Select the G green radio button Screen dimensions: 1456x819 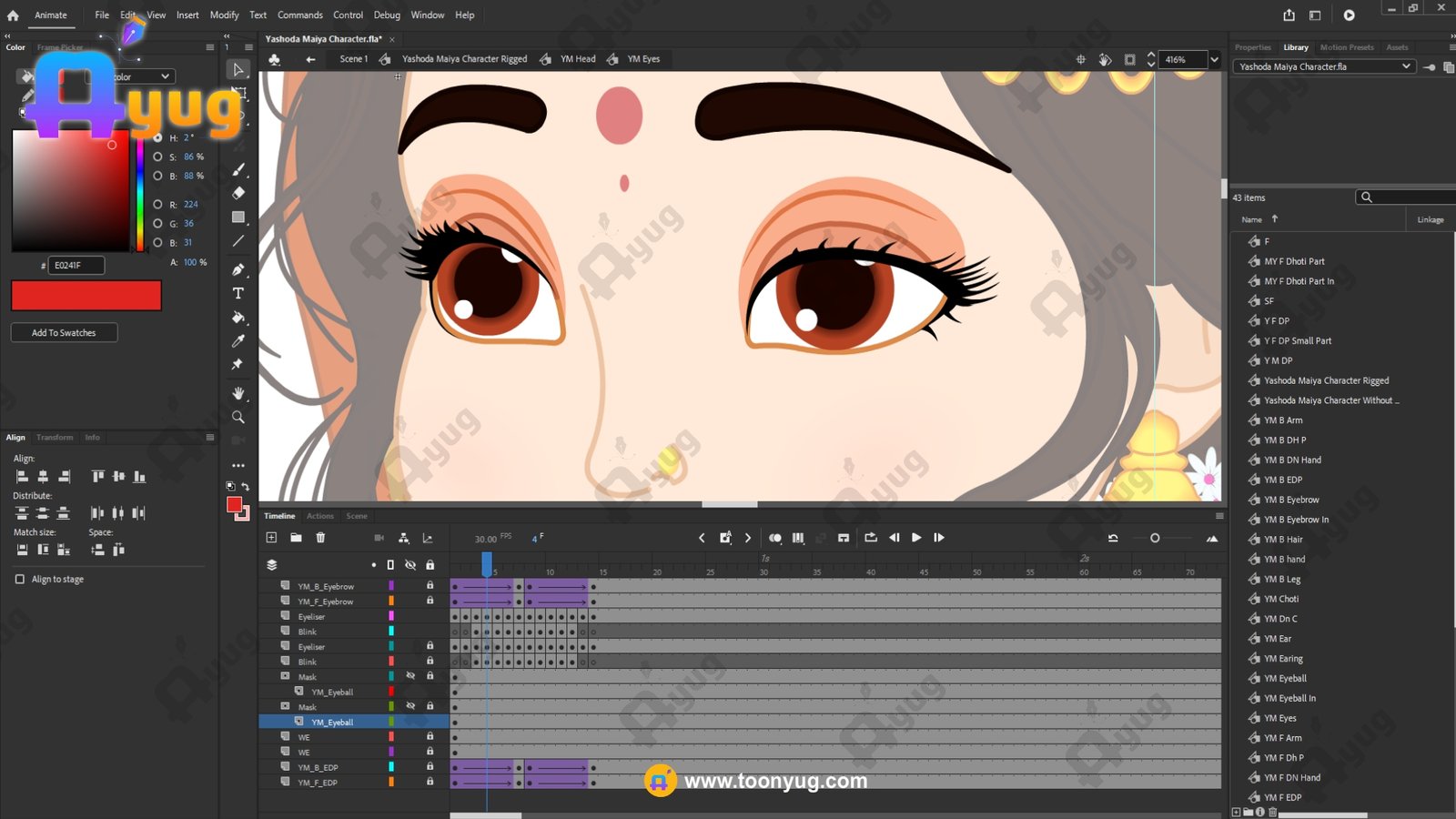point(157,223)
